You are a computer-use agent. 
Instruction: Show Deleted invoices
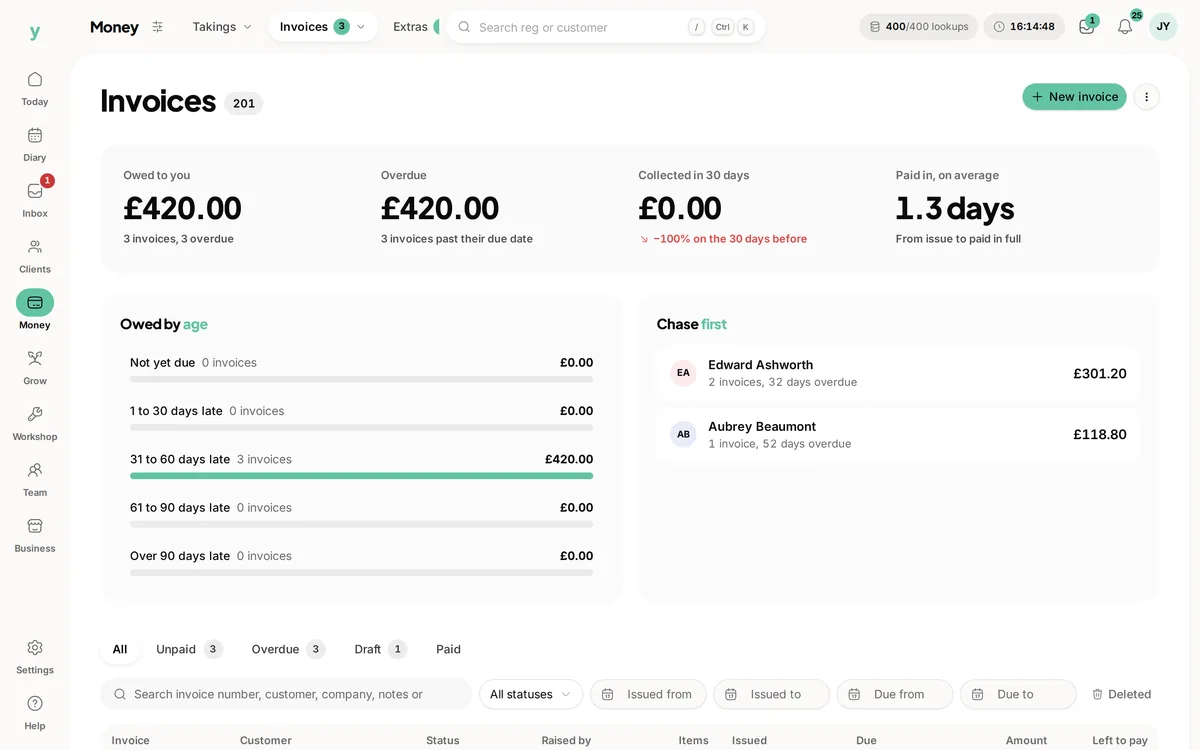tap(1121, 694)
